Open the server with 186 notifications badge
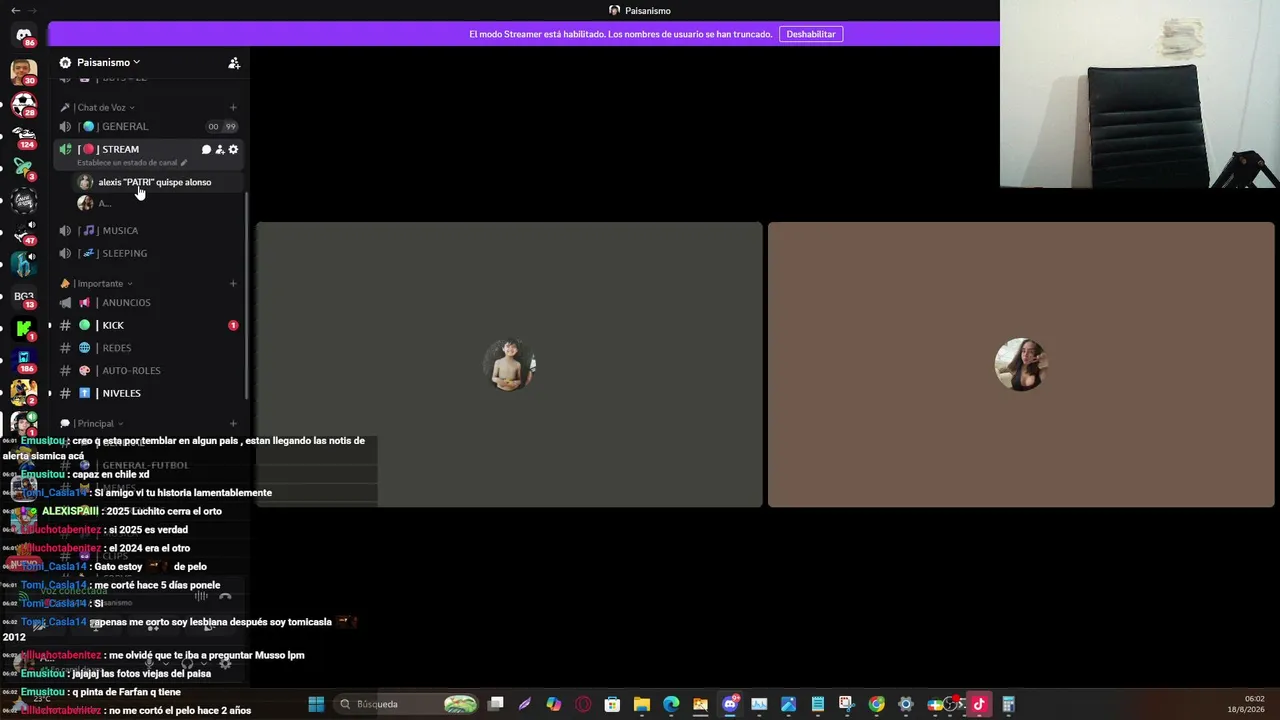Image resolution: width=1280 pixels, height=720 pixels. 24,360
